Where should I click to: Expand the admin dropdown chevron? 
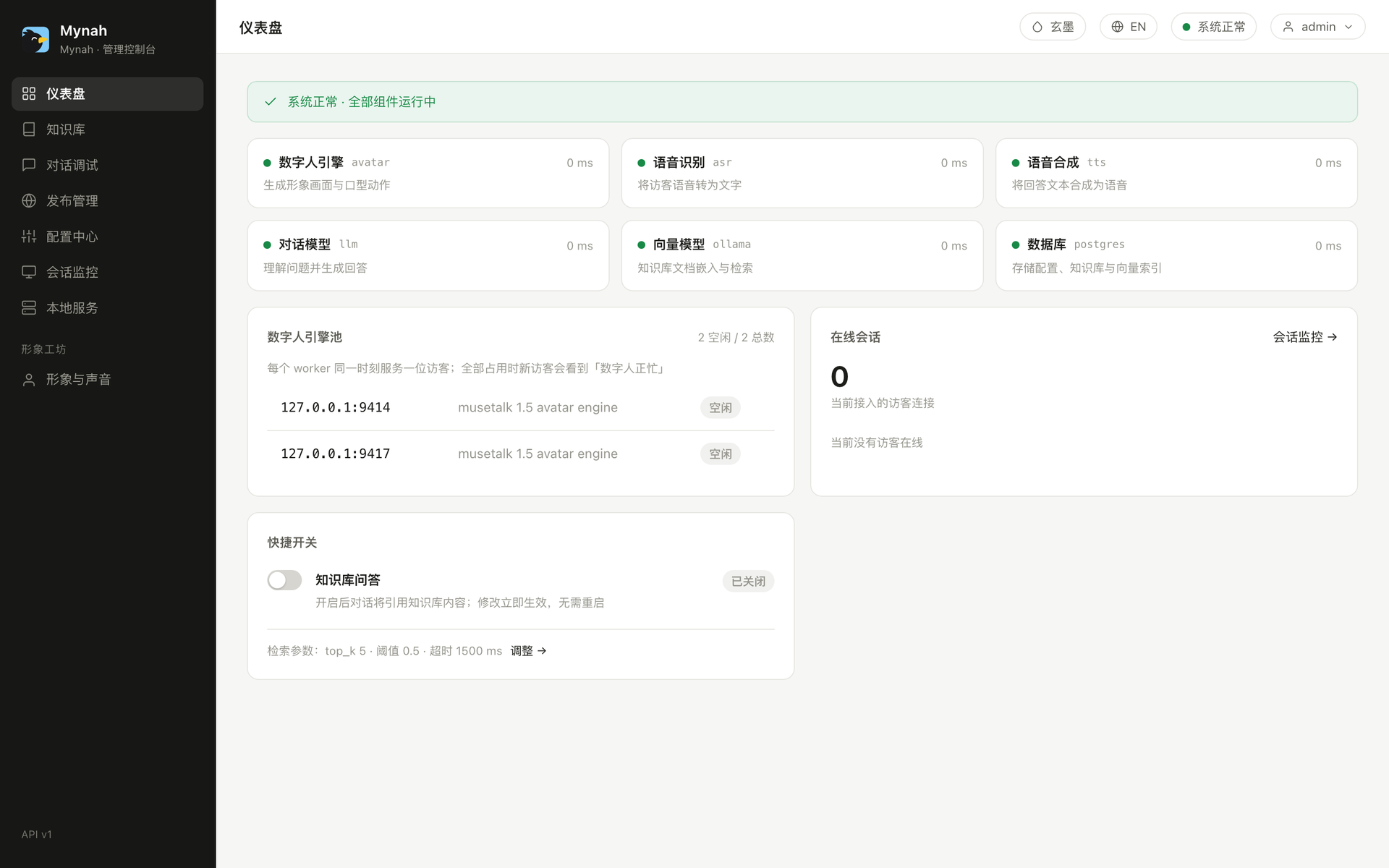(x=1348, y=27)
